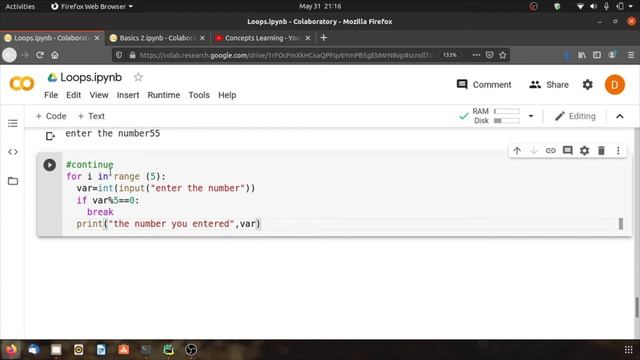Open the Tools menu
This screenshot has height=360, width=640.
click(199, 95)
